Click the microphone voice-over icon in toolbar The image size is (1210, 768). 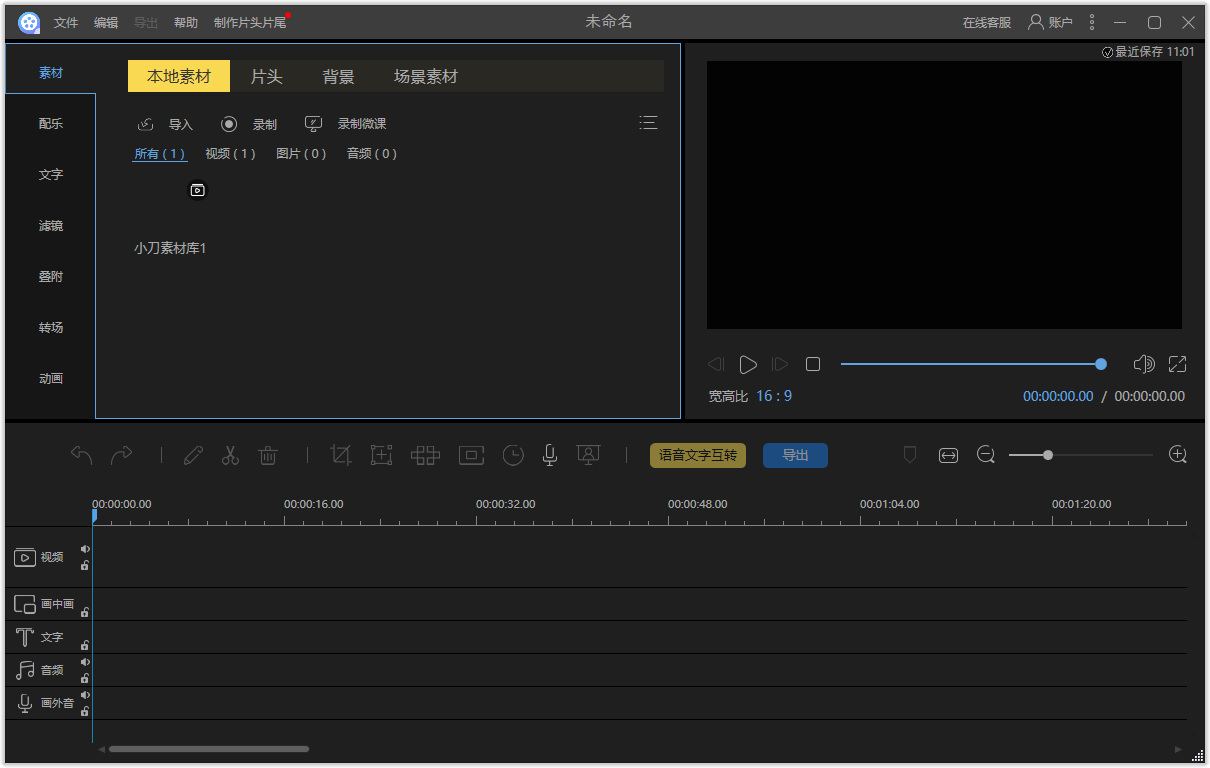pos(549,456)
